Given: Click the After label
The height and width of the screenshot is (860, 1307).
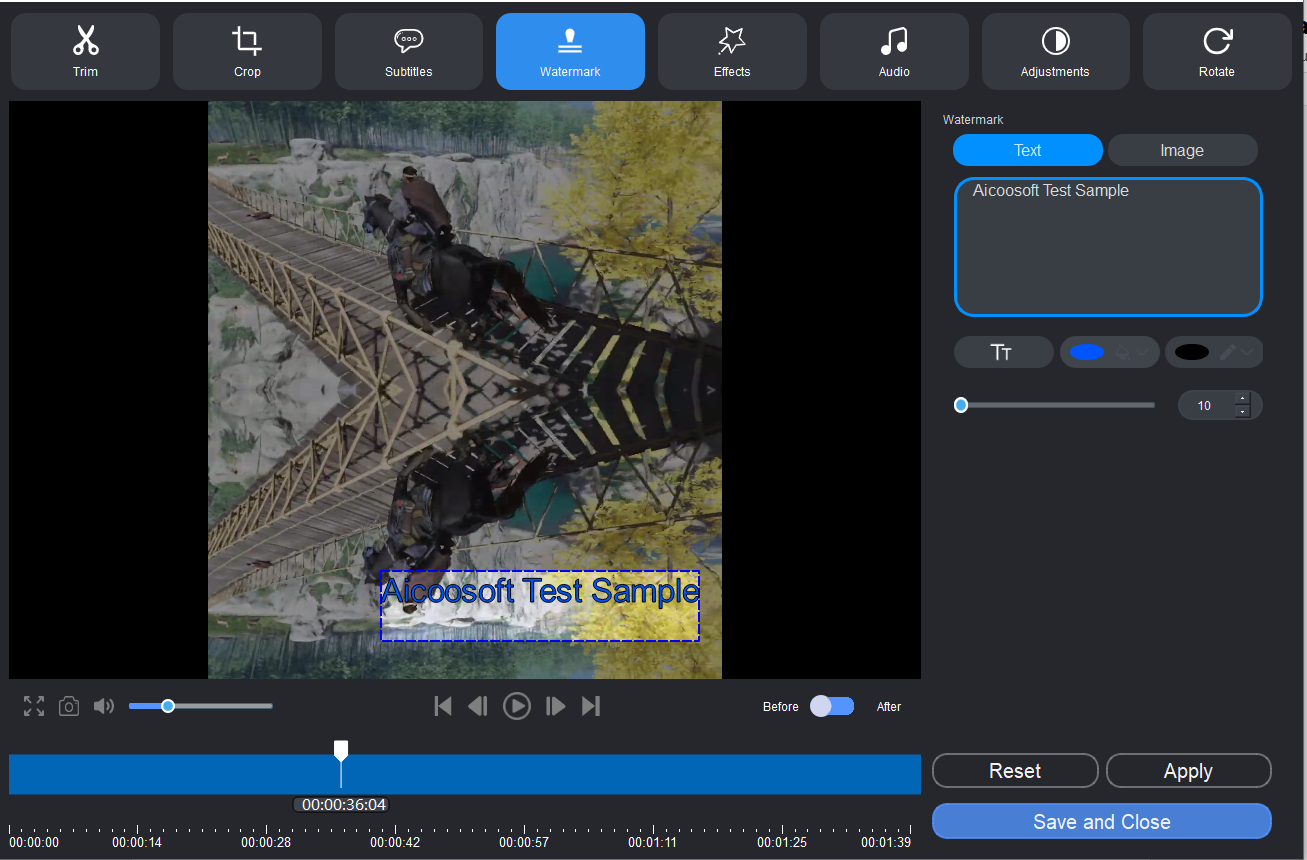Looking at the screenshot, I should coord(889,707).
